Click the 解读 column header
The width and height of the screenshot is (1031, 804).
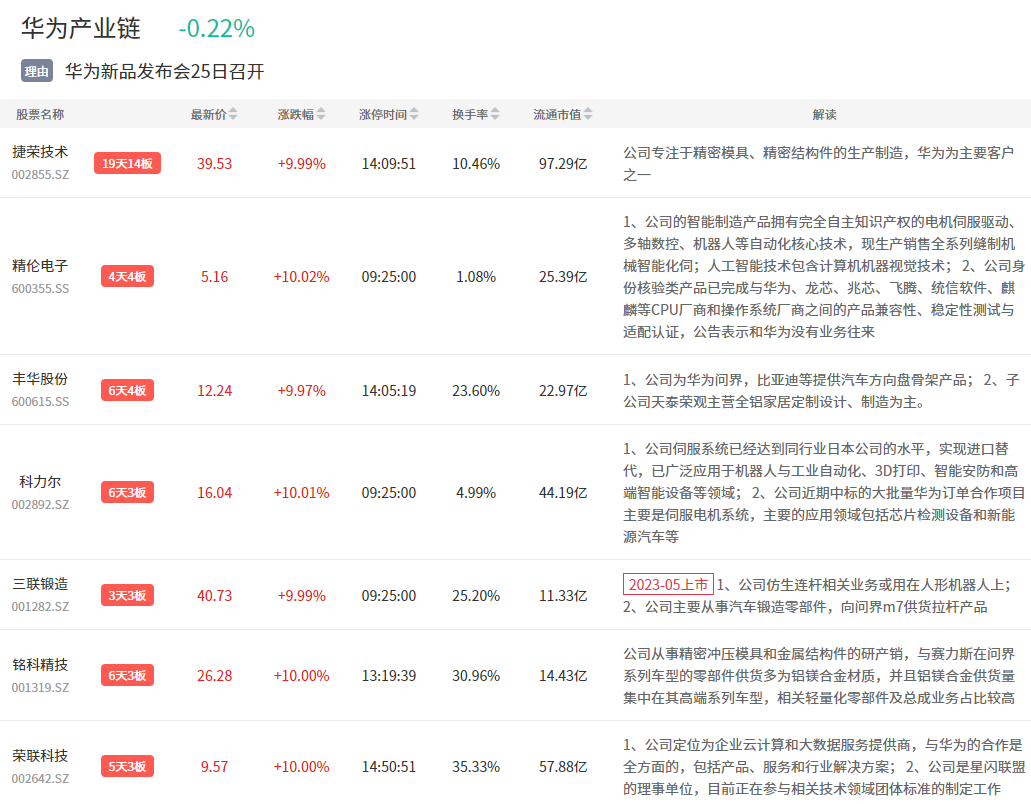825,114
